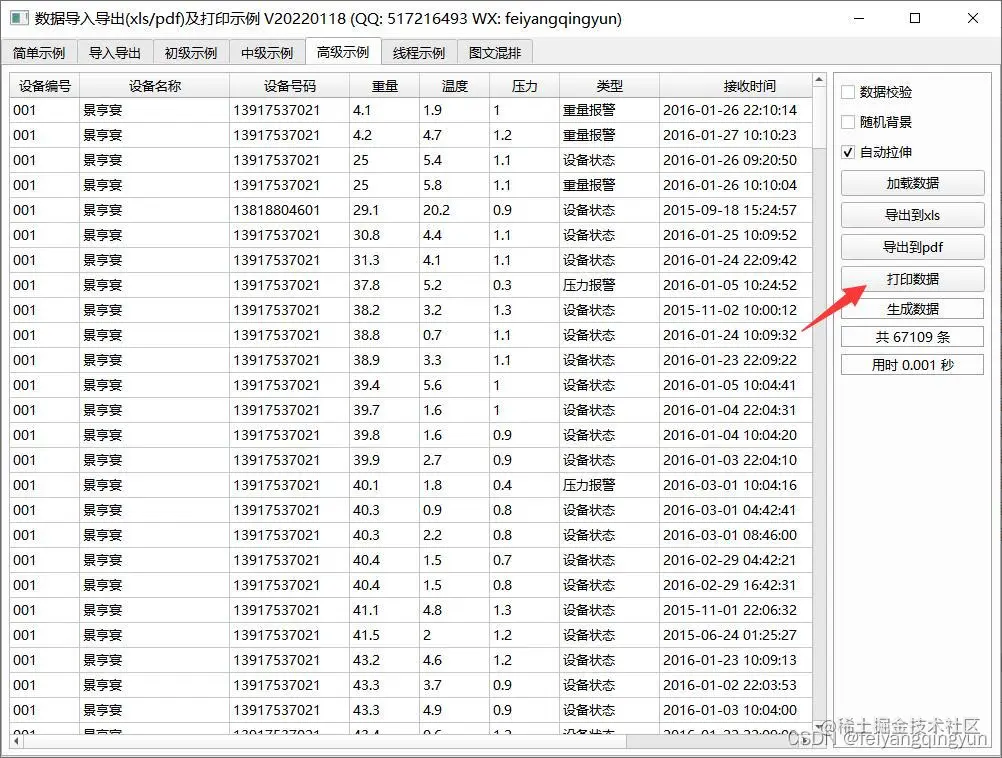Click the application icon in title bar
Viewport: 1002px width, 758px height.
pyautogui.click(x=19, y=18)
